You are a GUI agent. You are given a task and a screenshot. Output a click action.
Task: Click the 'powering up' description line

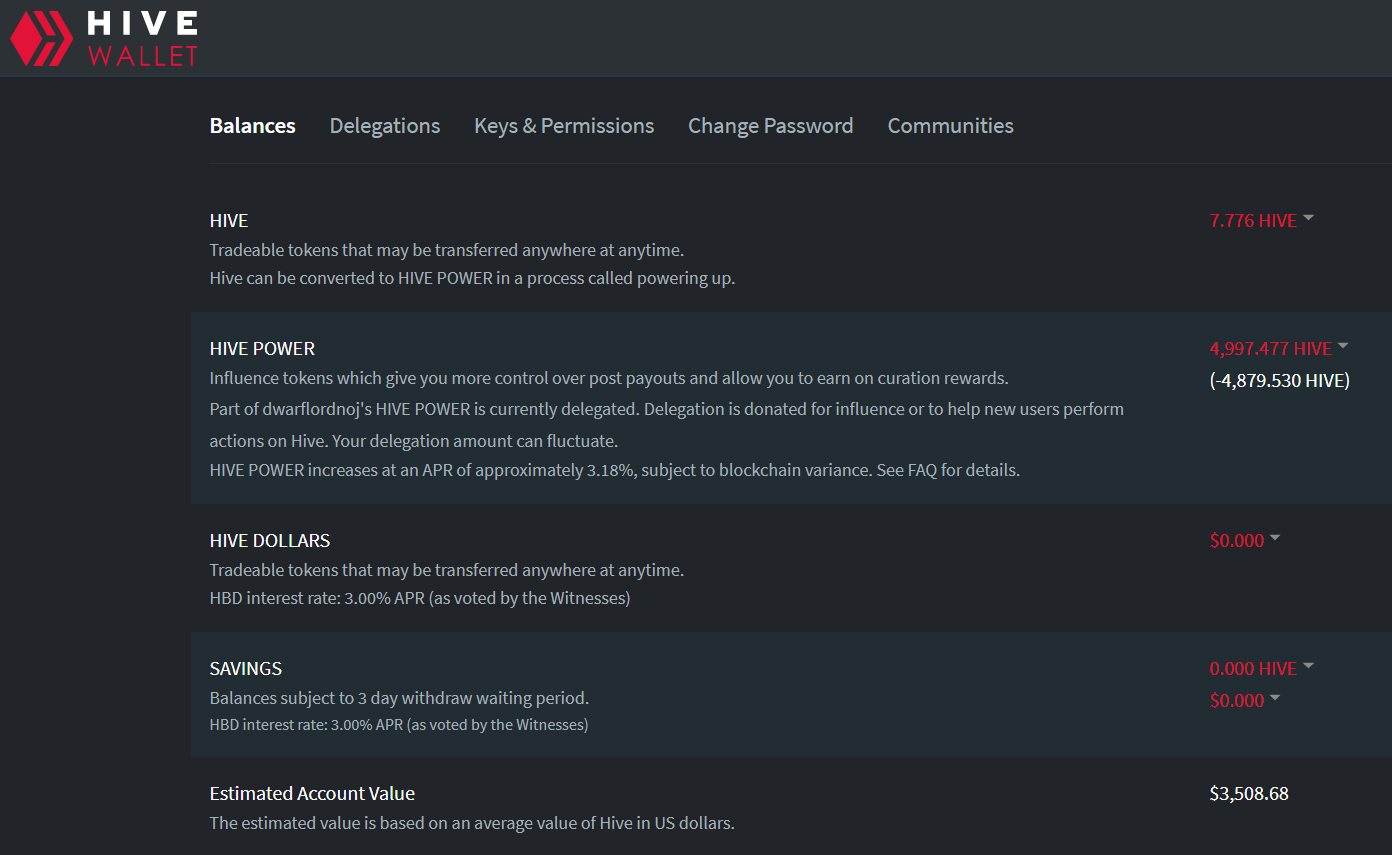472,278
